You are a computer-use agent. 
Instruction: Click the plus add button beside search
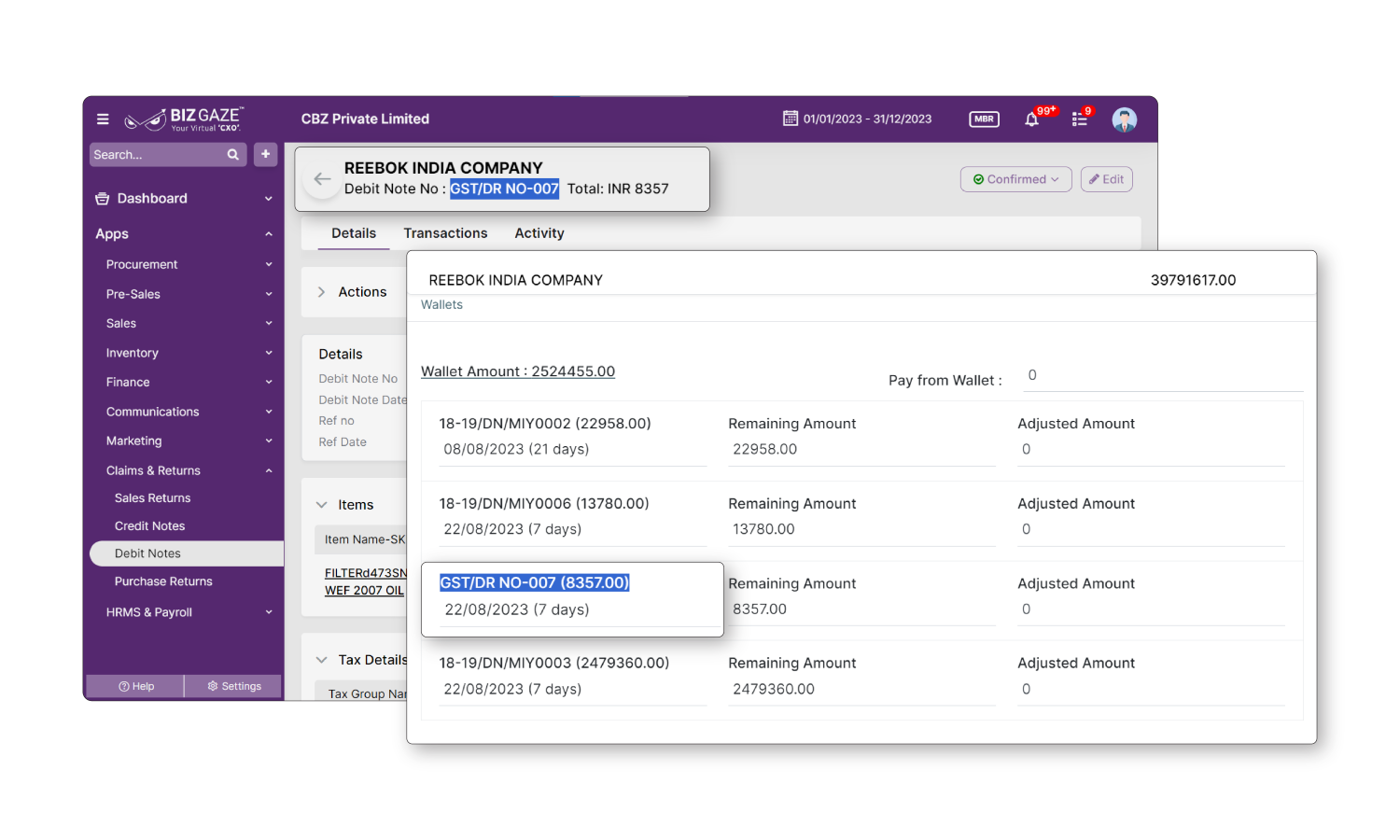click(266, 154)
